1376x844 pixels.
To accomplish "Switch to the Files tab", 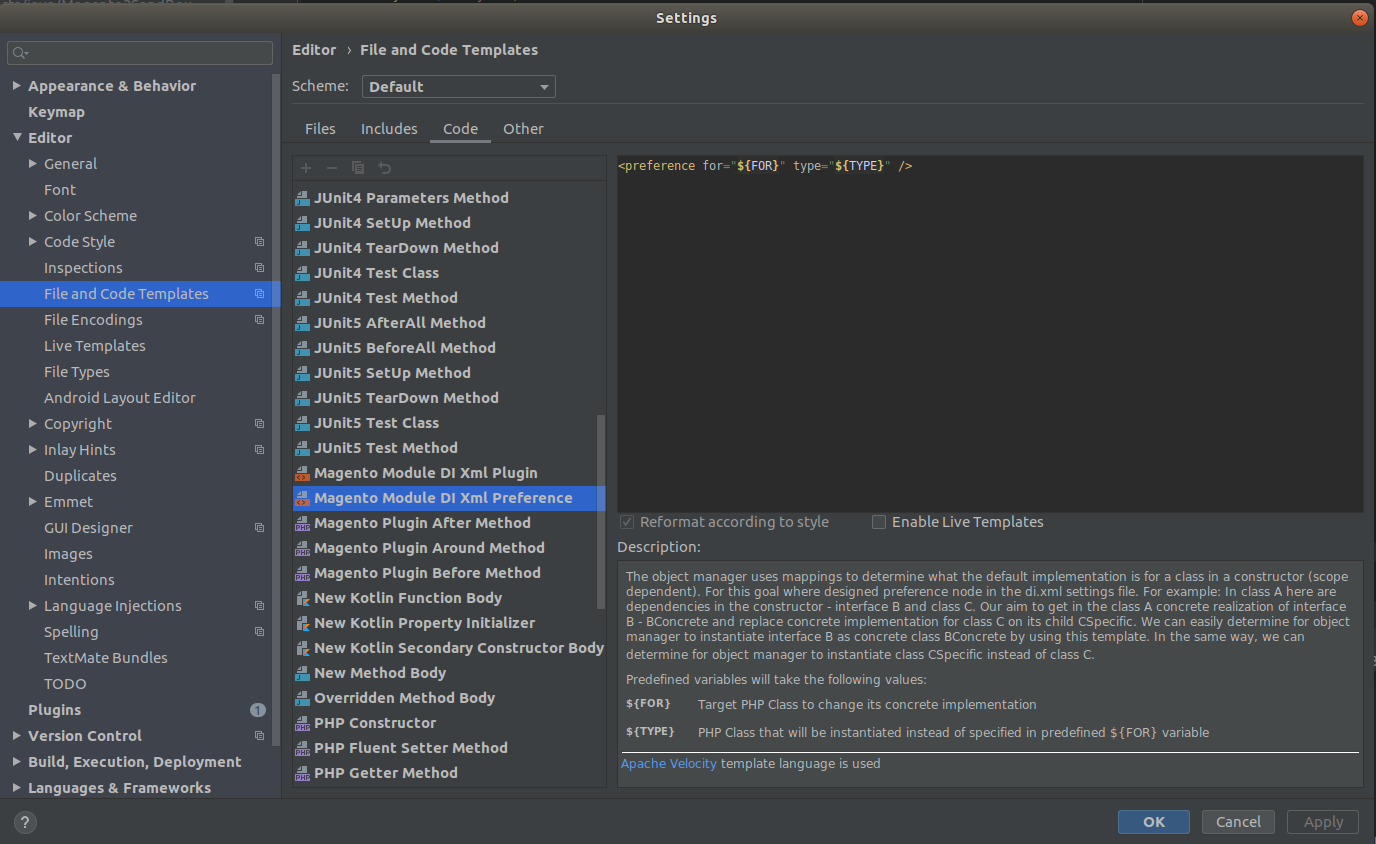I will (x=320, y=129).
